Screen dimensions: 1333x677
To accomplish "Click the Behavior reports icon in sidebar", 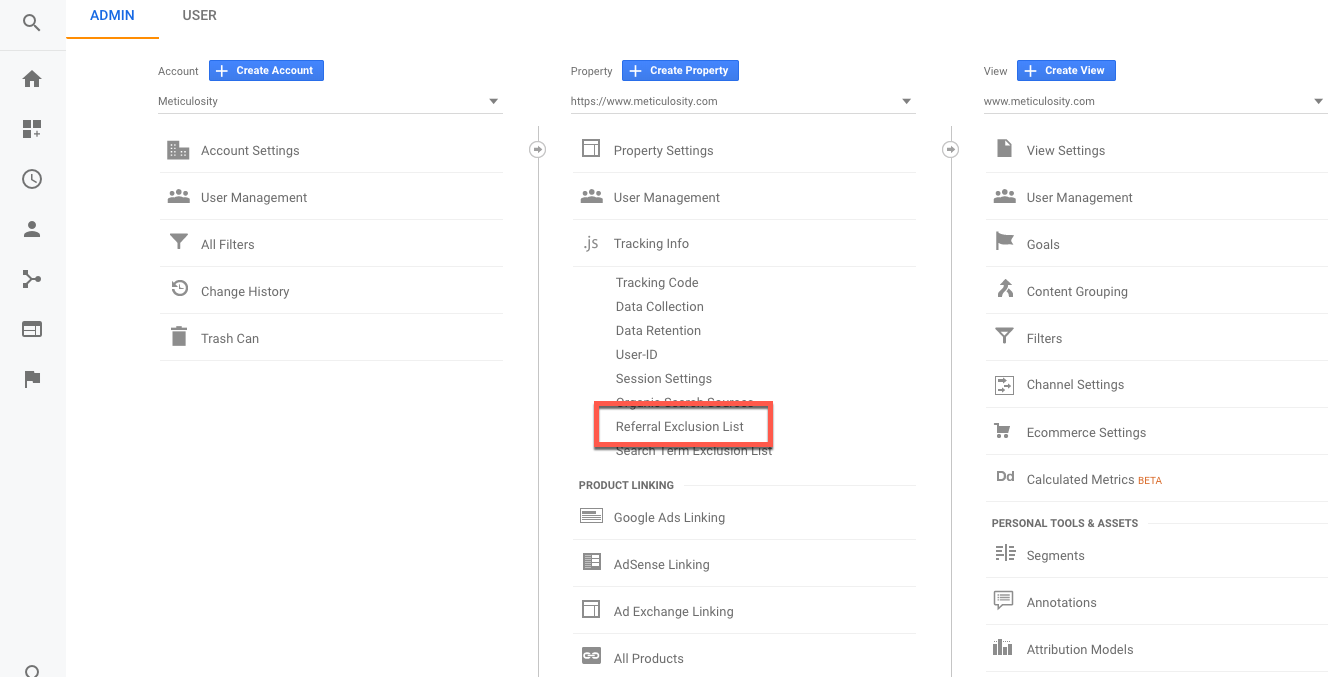I will [x=30, y=328].
